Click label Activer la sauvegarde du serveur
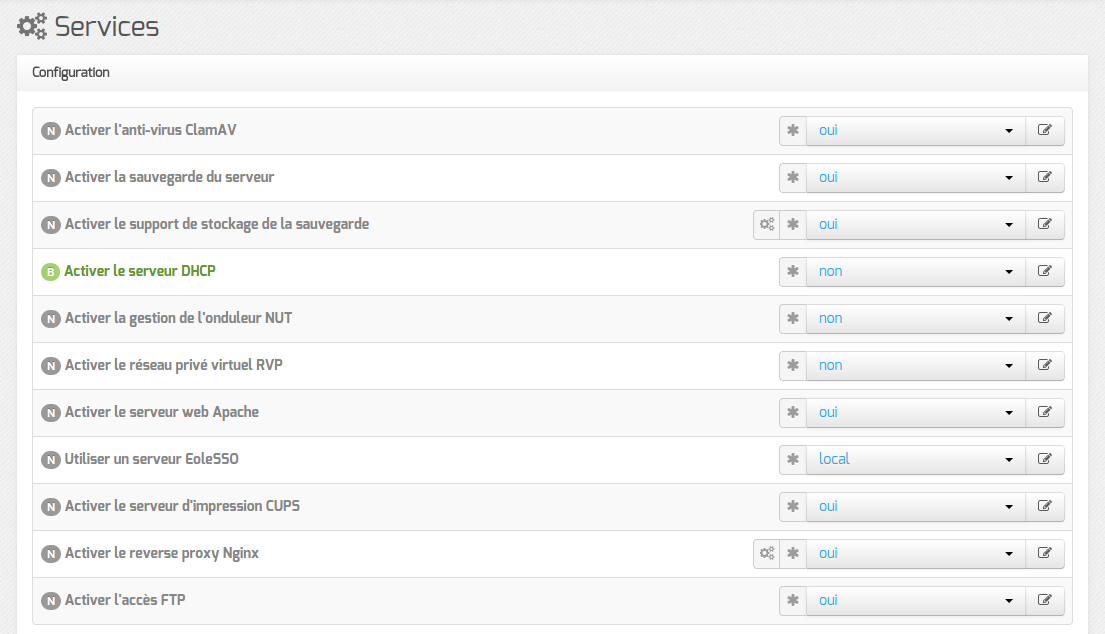The height and width of the screenshot is (634, 1105). pos(169,178)
